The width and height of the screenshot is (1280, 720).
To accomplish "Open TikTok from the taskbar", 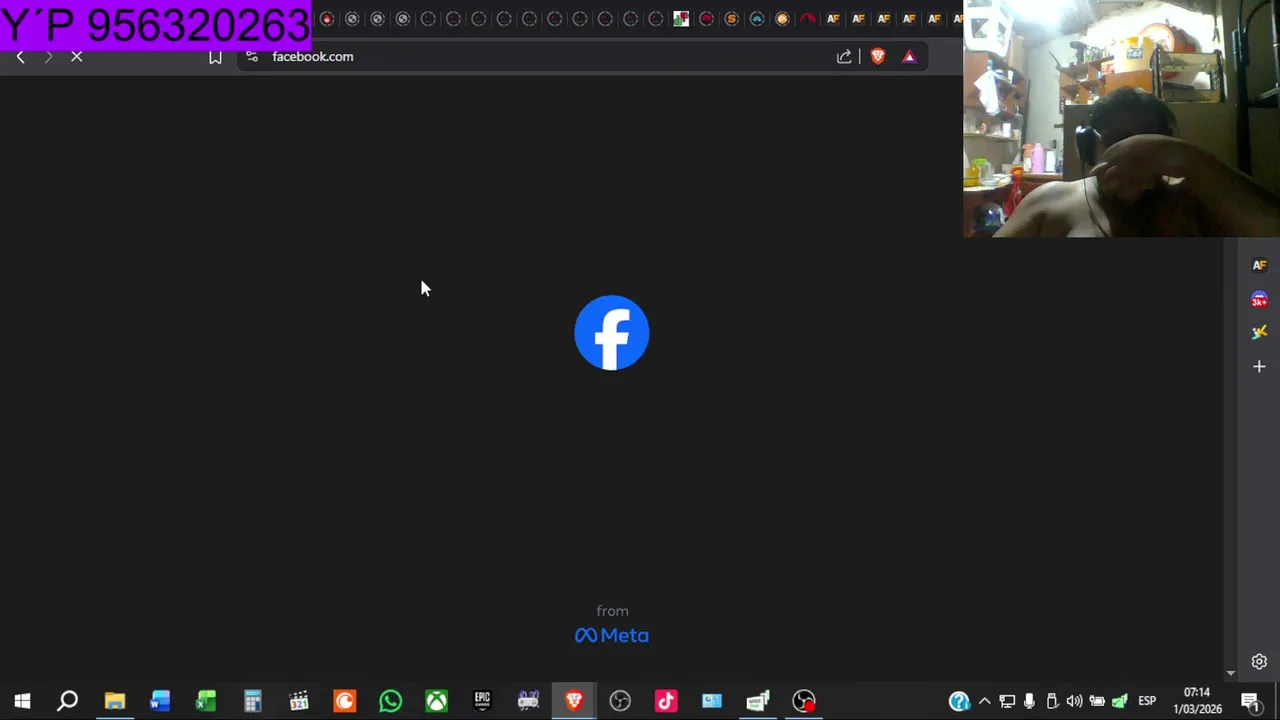I will pyautogui.click(x=666, y=701).
